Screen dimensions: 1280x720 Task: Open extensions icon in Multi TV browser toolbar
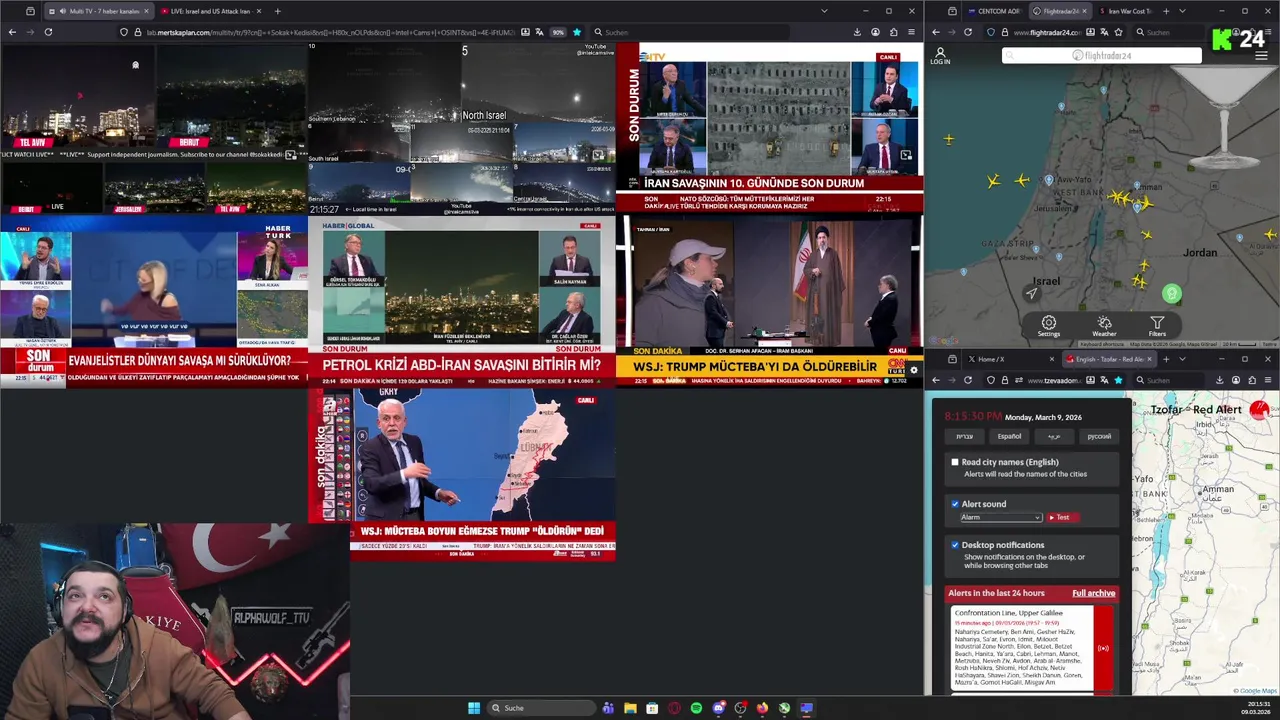pyautogui.click(x=893, y=32)
